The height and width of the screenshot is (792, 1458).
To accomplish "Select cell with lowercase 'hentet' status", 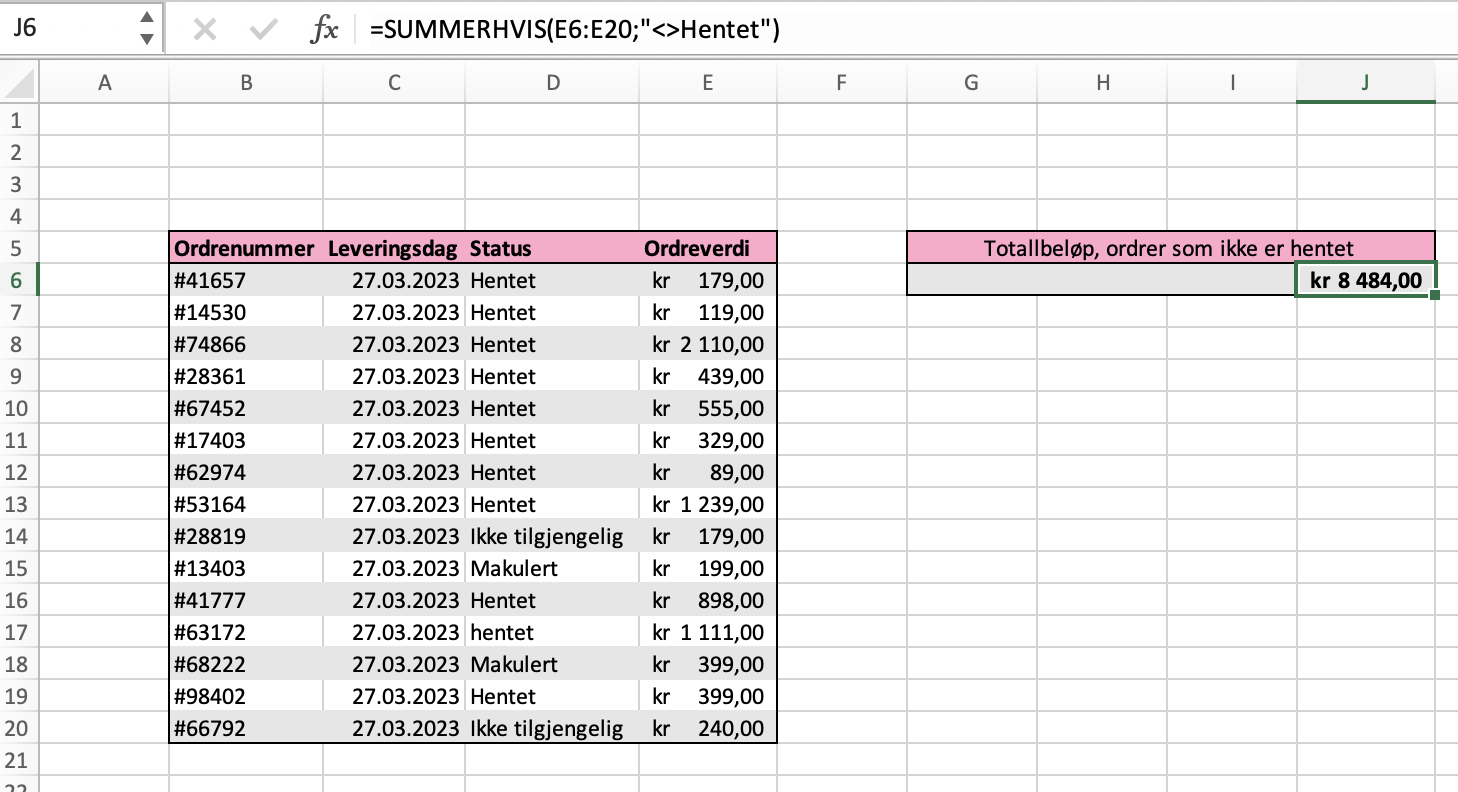I will point(551,632).
